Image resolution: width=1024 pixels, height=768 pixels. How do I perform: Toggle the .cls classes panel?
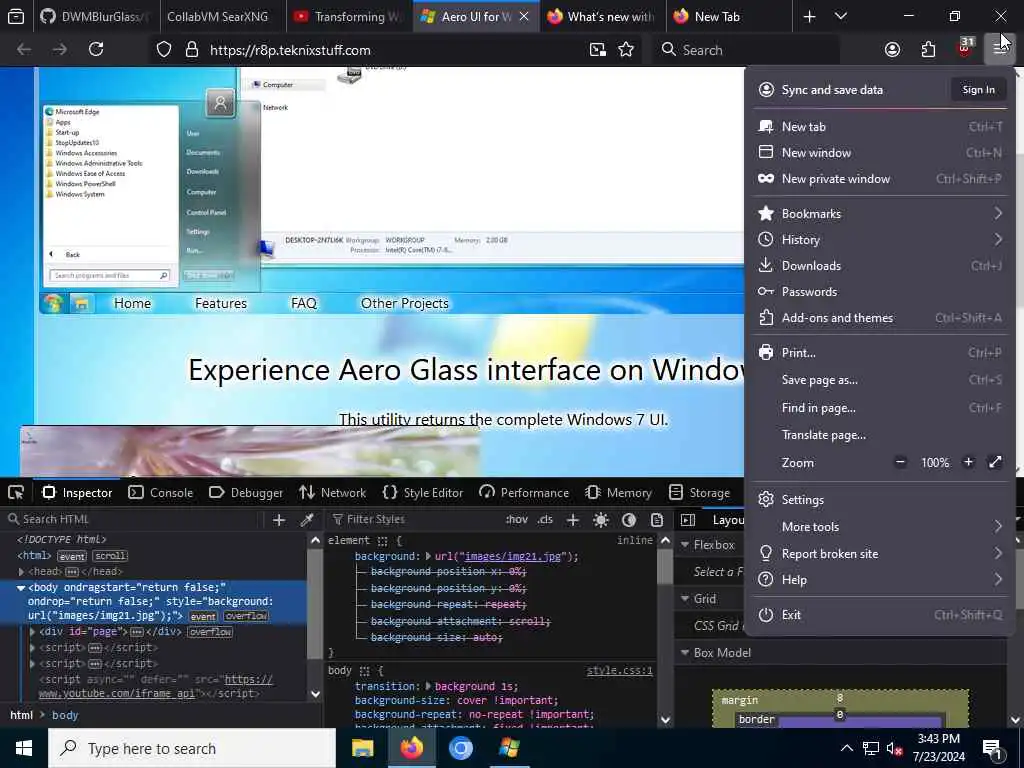[545, 520]
